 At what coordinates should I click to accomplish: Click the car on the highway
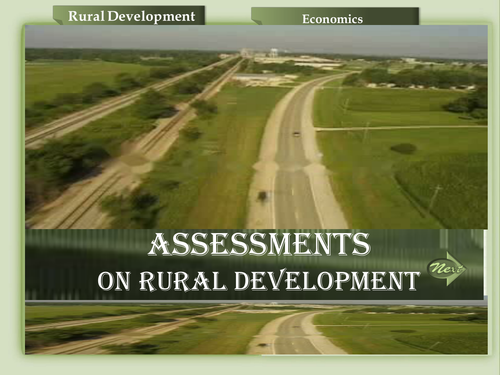[x=296, y=134]
